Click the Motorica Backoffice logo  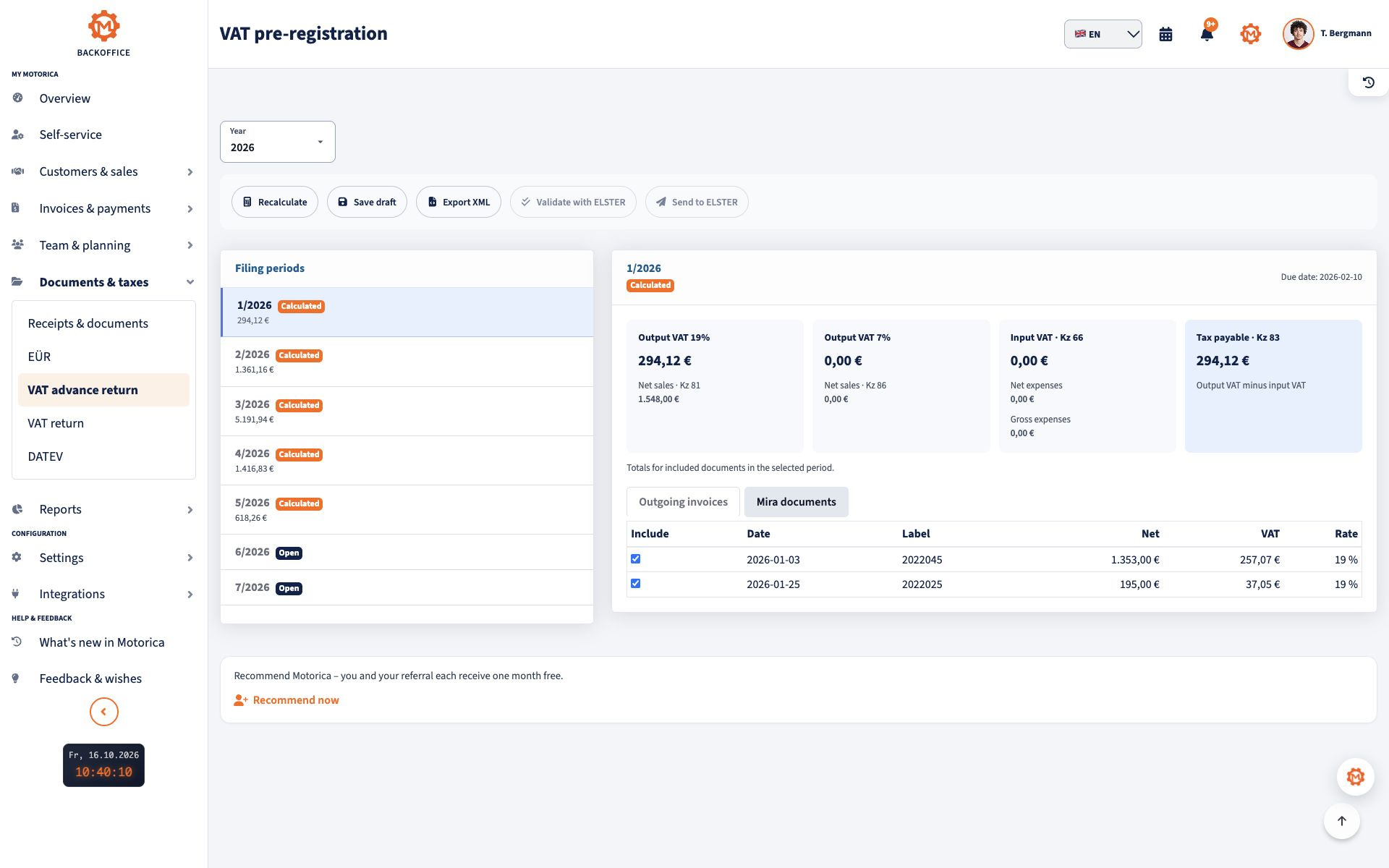click(x=103, y=33)
